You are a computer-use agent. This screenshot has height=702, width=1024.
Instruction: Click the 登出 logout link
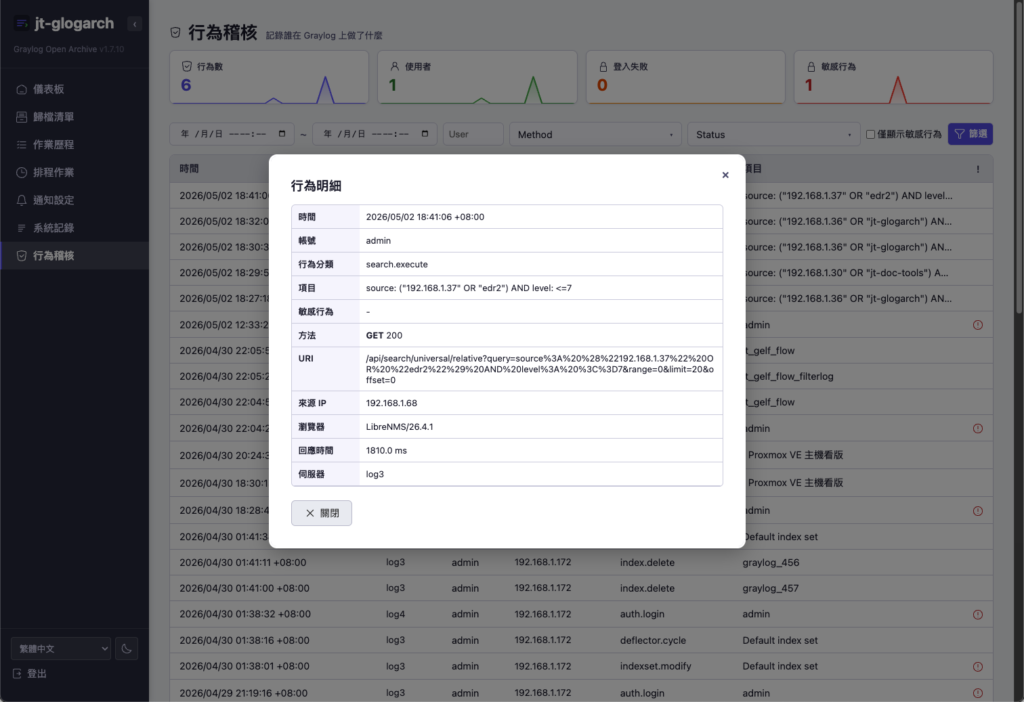click(30, 673)
